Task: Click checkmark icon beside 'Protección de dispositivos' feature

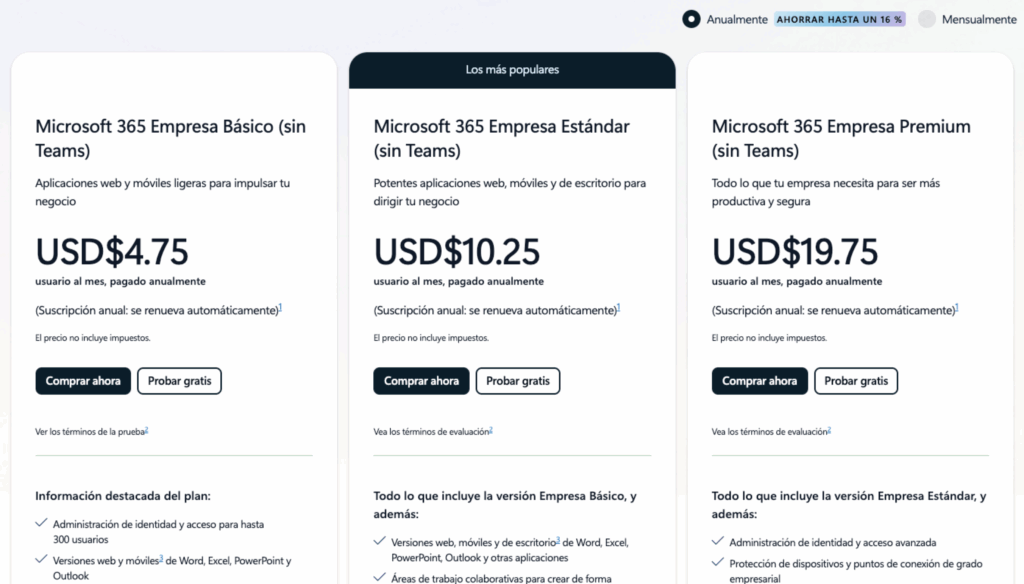Action: click(x=718, y=563)
